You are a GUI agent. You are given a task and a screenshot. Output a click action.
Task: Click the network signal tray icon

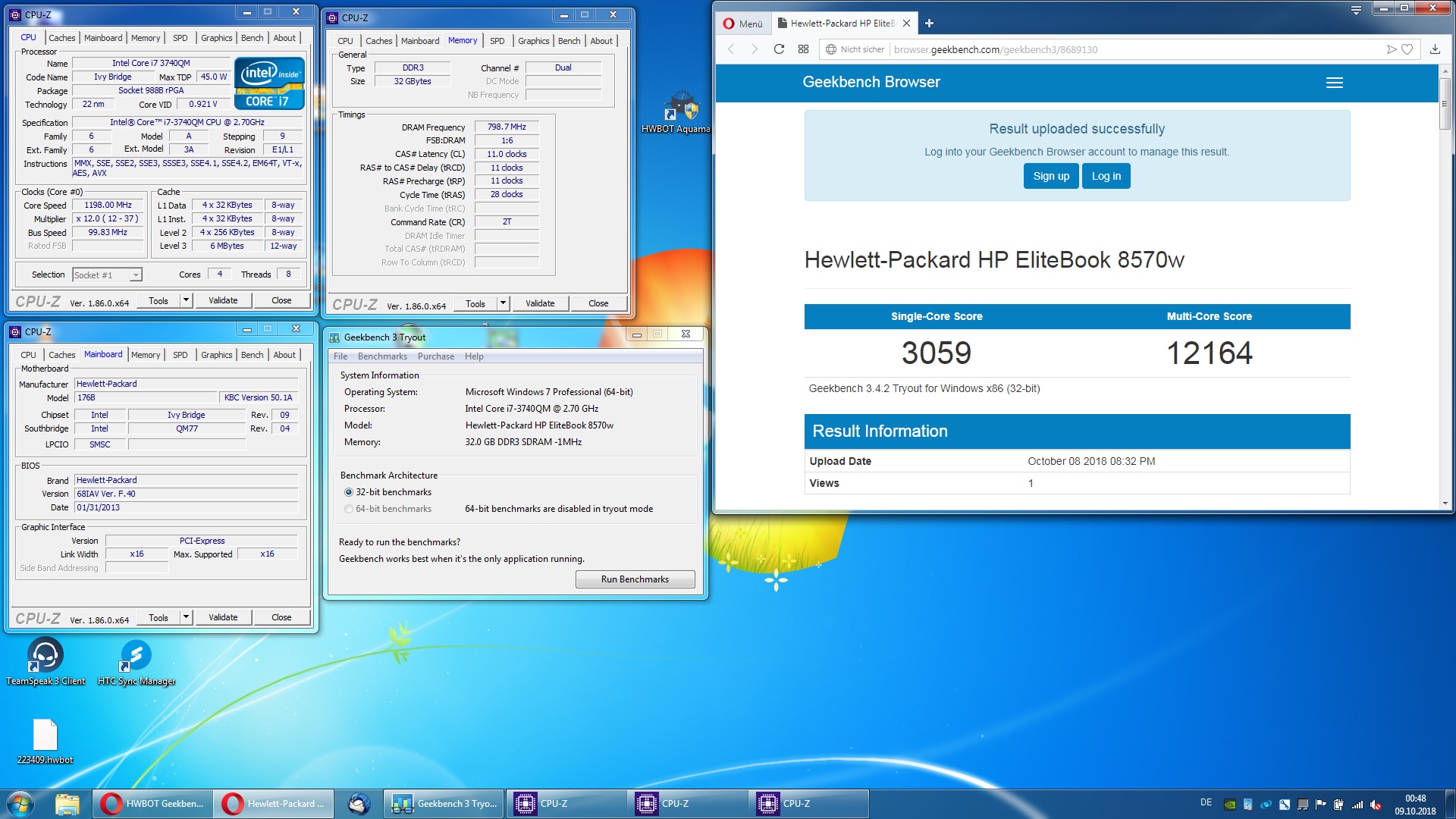(x=1357, y=805)
